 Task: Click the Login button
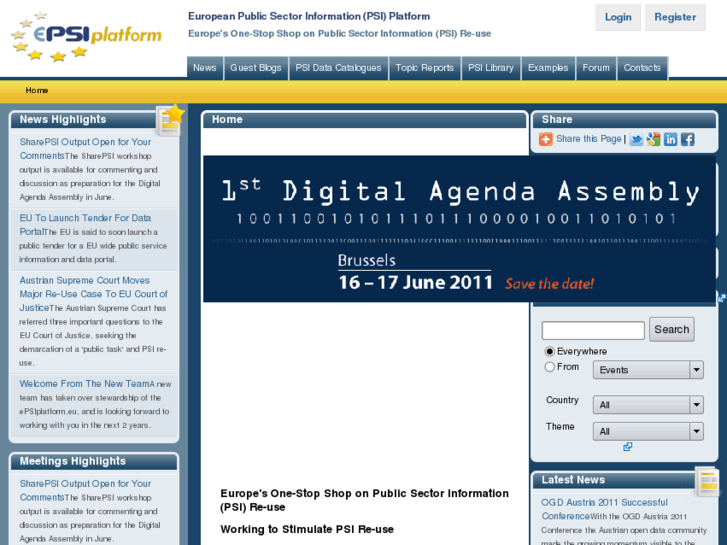click(x=618, y=18)
